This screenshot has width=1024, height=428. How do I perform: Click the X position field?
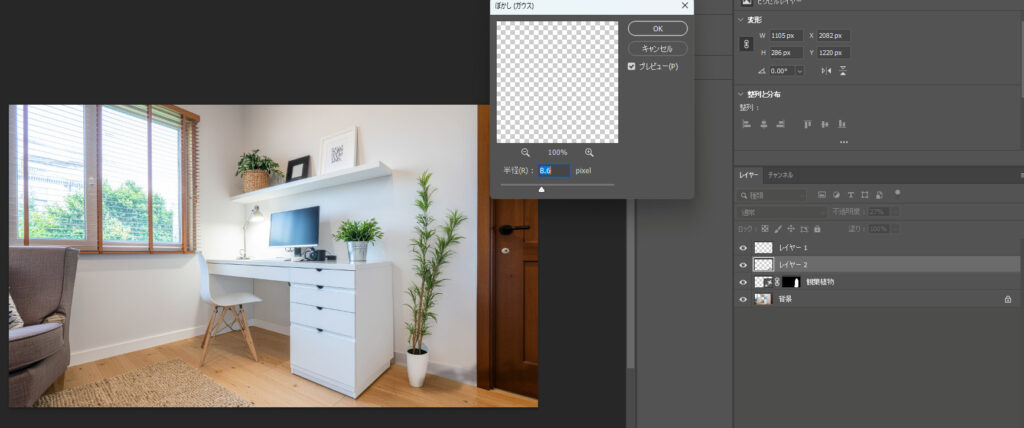833,36
